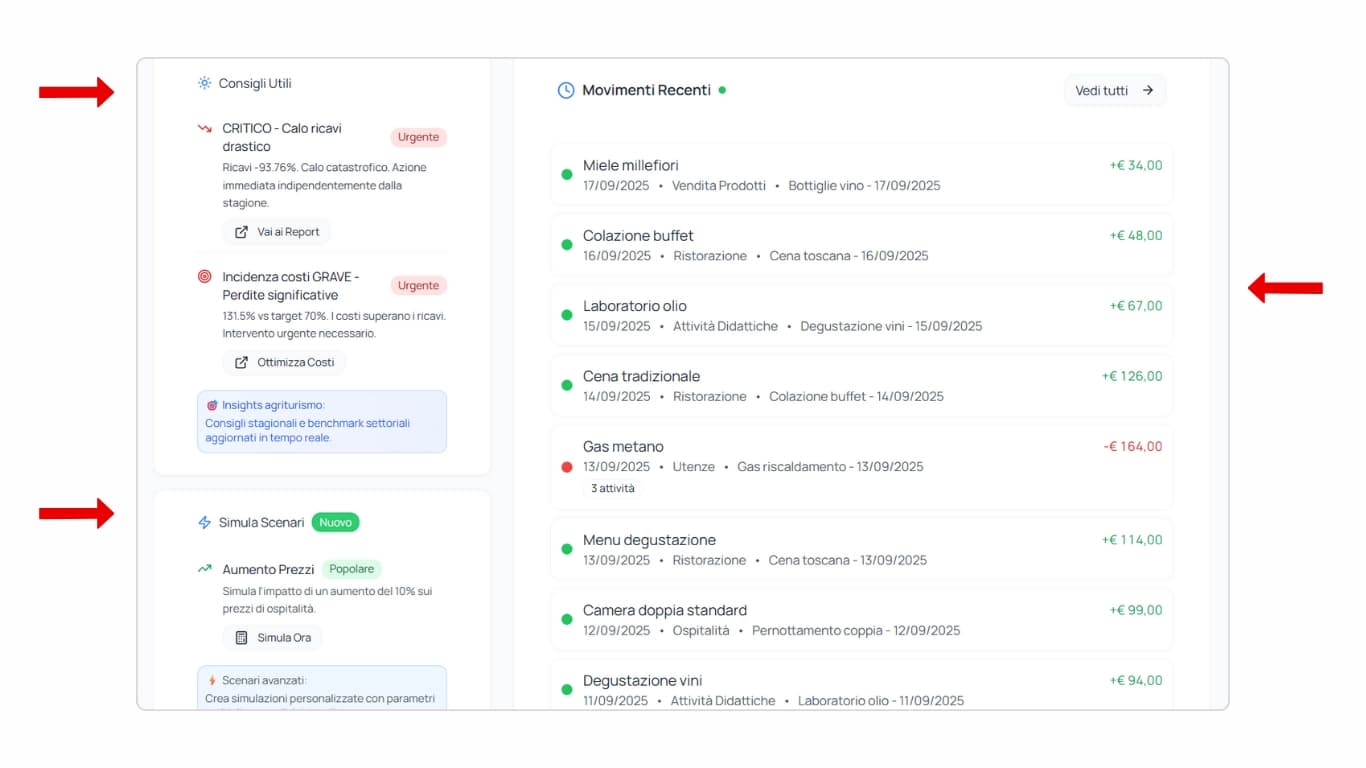Open Vedi tutti to see all movements
Viewport: 1366px width, 768px height.
(x=1113, y=90)
